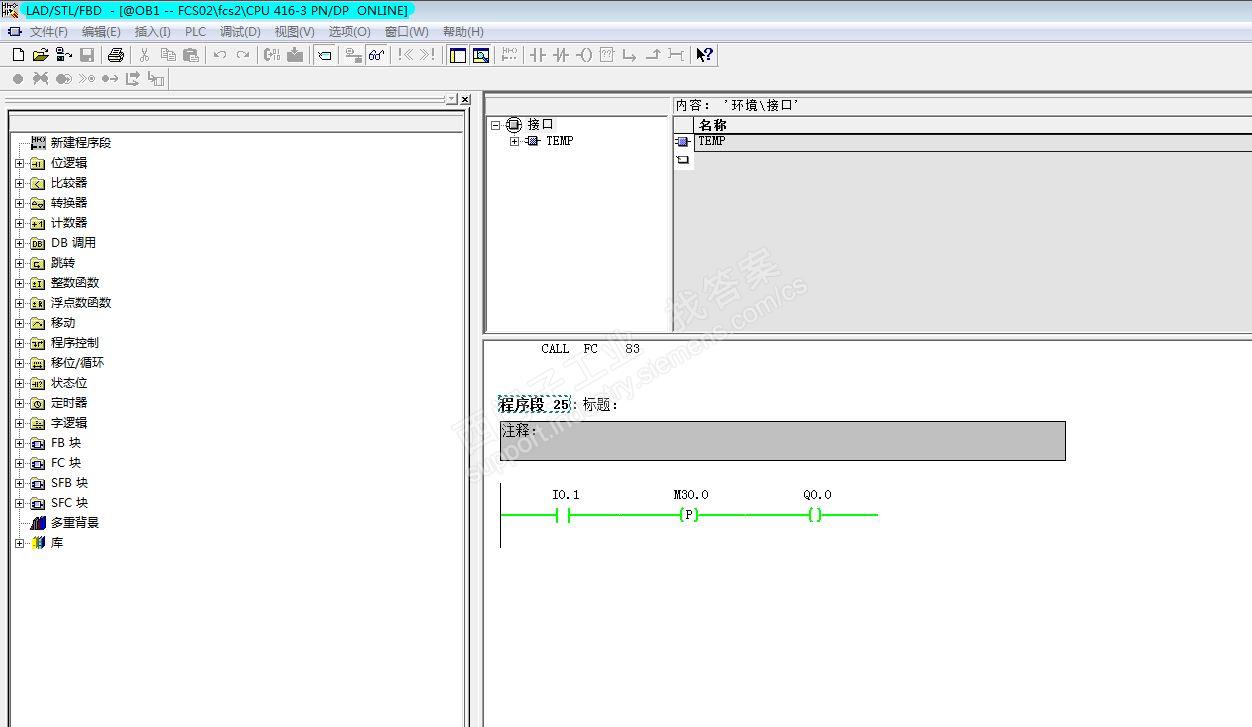This screenshot has width=1252, height=727.
Task: Expand the 整数函数 tree node
Action: [19, 283]
